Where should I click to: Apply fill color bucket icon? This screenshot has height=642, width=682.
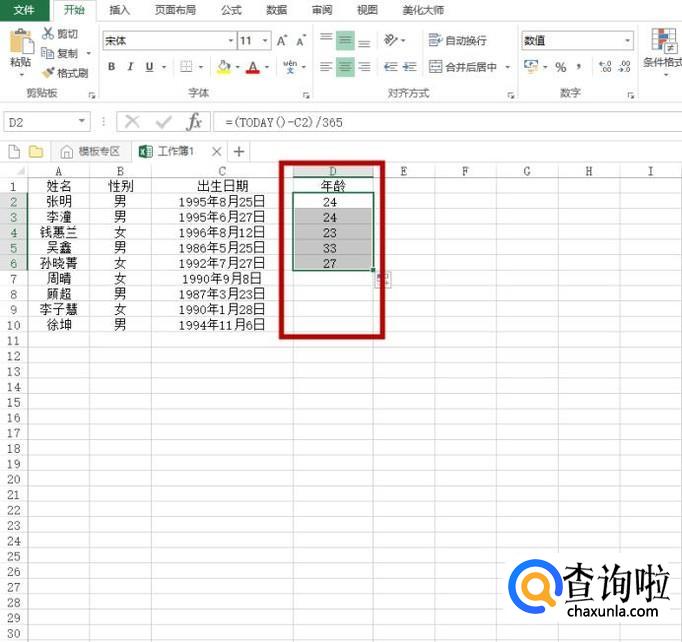tap(224, 67)
